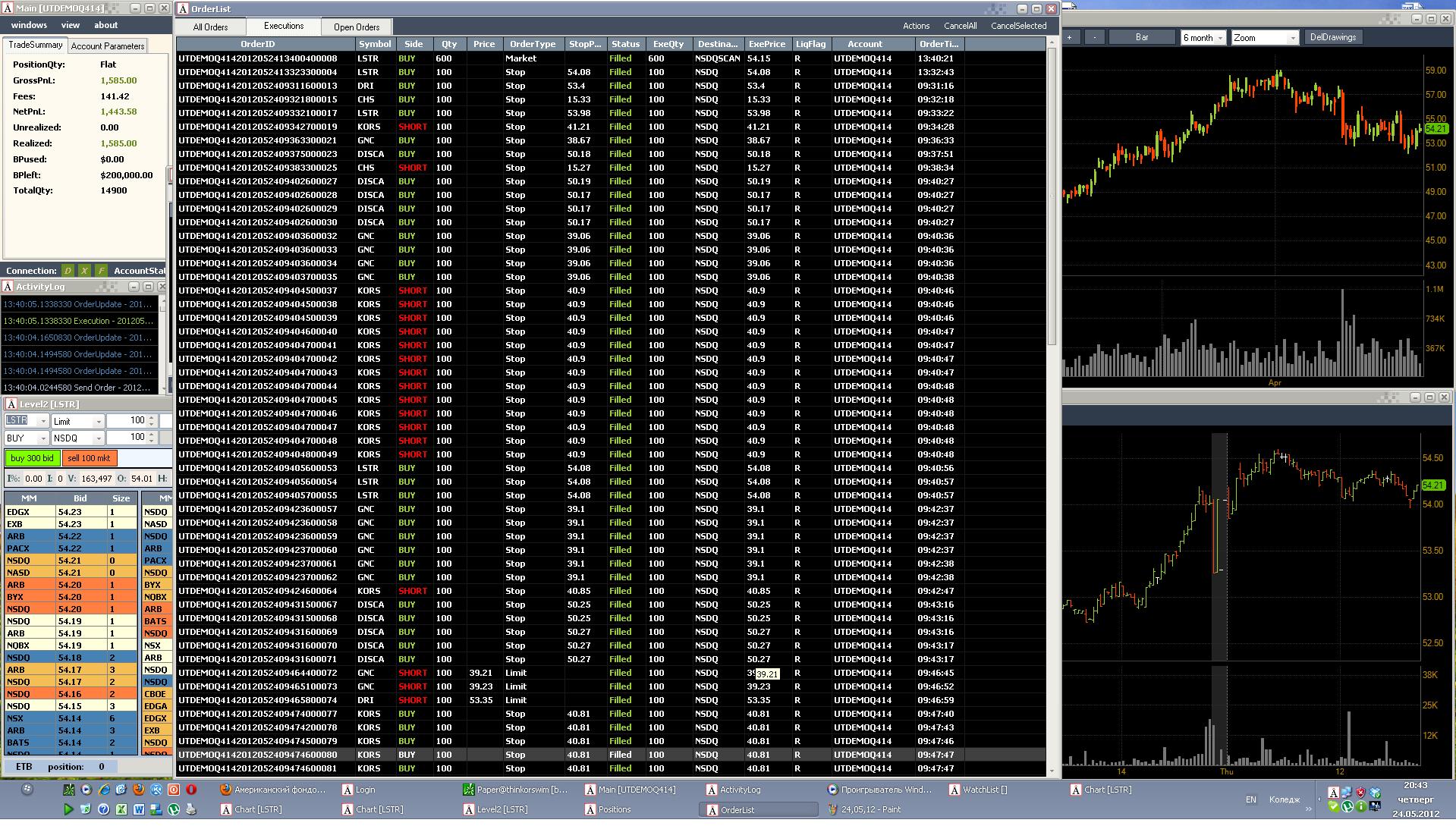This screenshot has height=826, width=1456.
Task: Open the BUY side dropdown in Level2
Action: click(x=43, y=438)
